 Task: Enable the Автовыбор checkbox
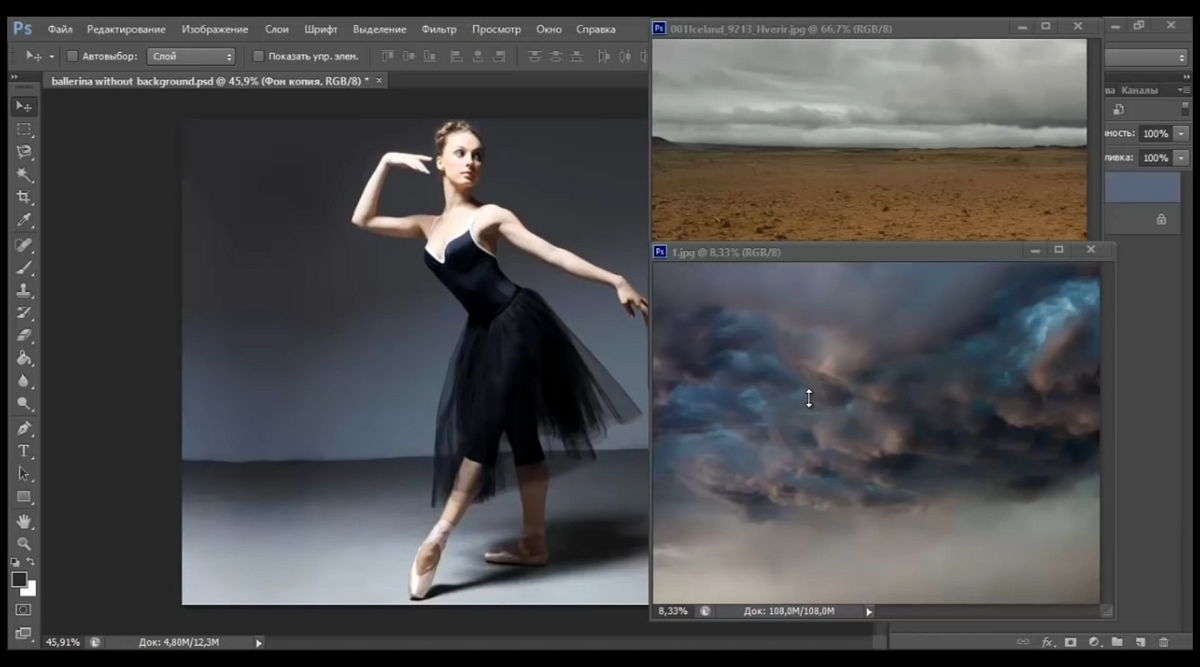(72, 56)
